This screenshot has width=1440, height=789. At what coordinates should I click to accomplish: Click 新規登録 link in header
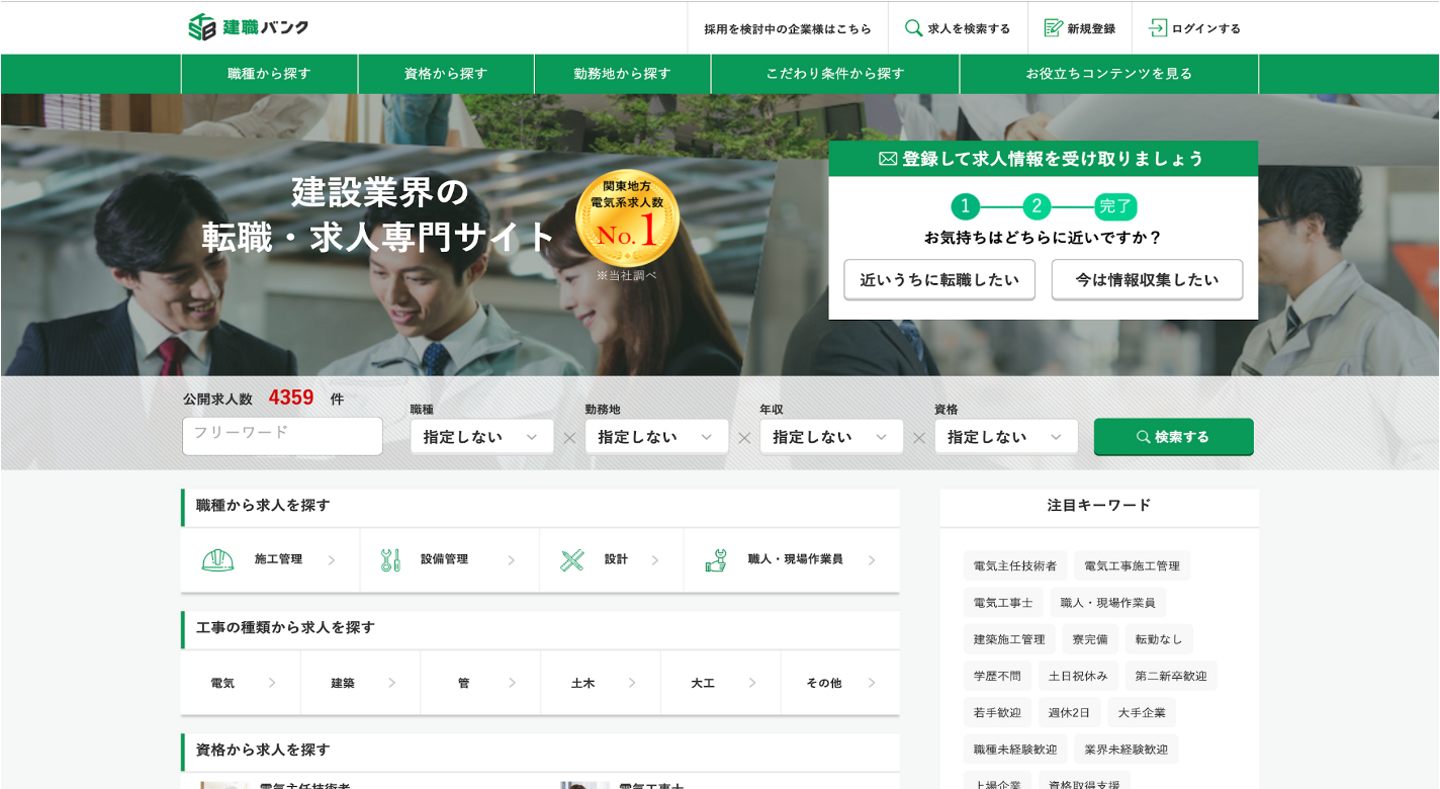1080,28
